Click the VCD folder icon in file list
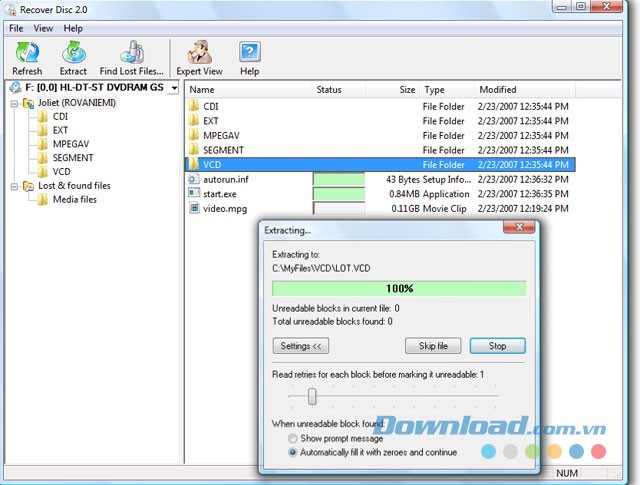The height and width of the screenshot is (485, 640). pyautogui.click(x=194, y=164)
